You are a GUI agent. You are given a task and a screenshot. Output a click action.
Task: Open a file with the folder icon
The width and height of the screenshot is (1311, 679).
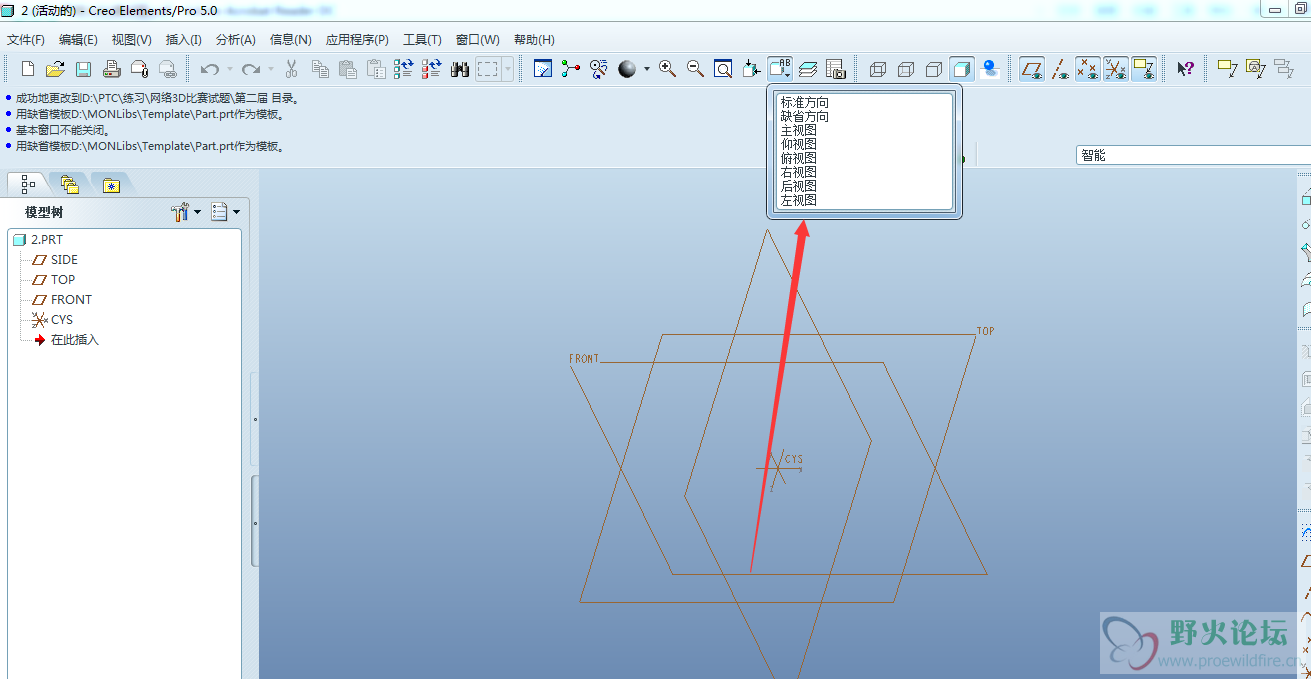click(x=56, y=69)
